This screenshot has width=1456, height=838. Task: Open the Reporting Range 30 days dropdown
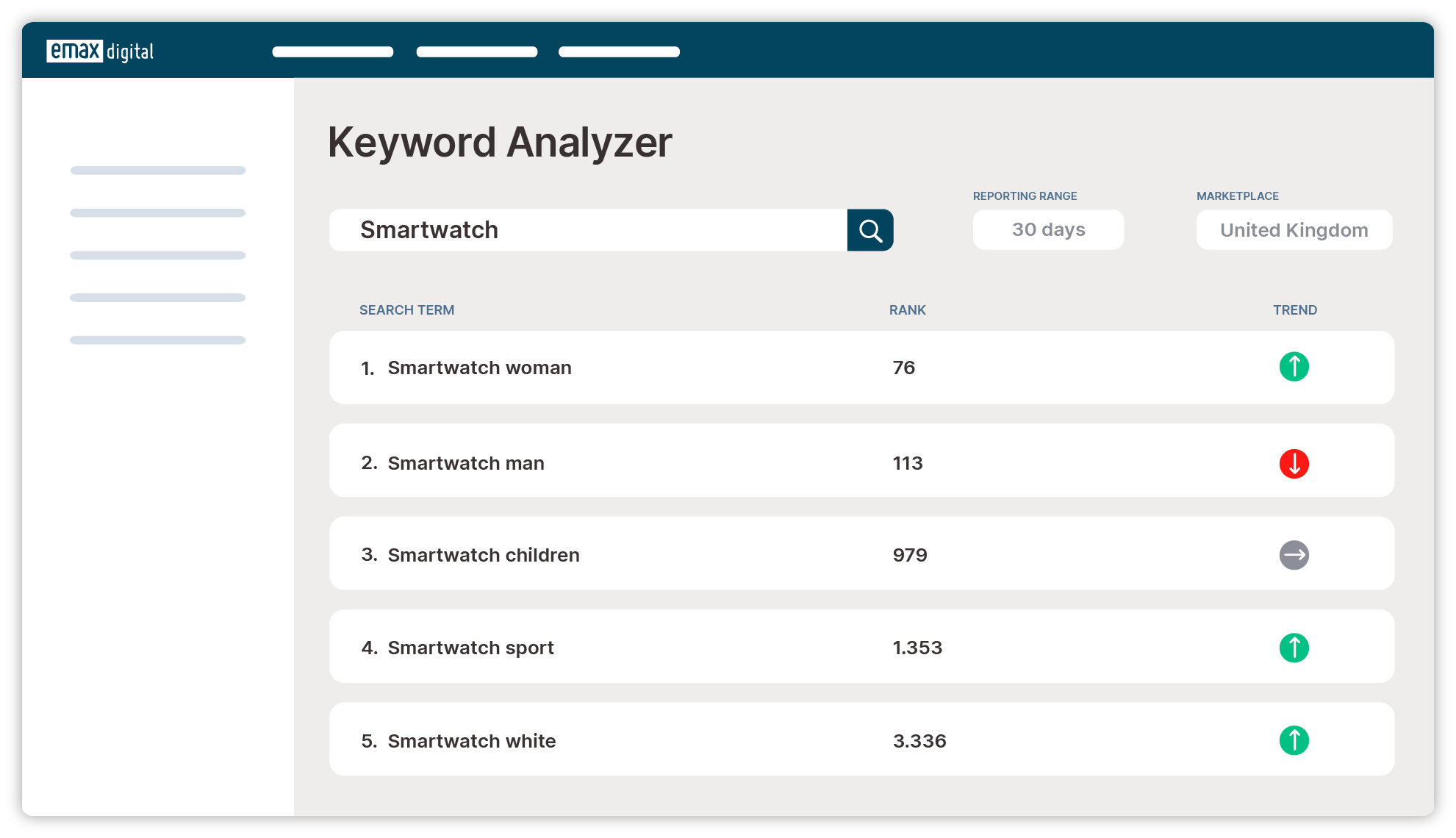click(x=1048, y=230)
